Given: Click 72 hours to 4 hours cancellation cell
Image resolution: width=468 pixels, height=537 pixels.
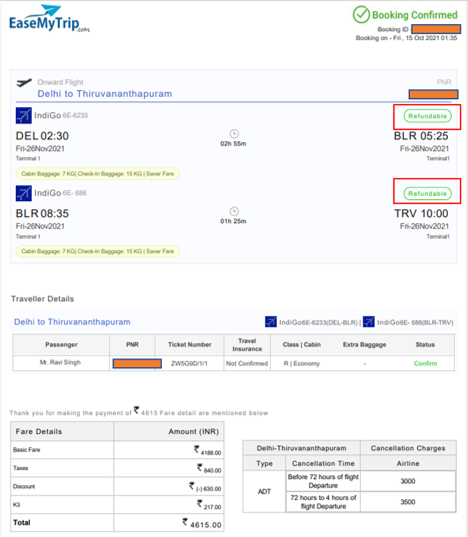Looking at the screenshot, I should 323,502.
